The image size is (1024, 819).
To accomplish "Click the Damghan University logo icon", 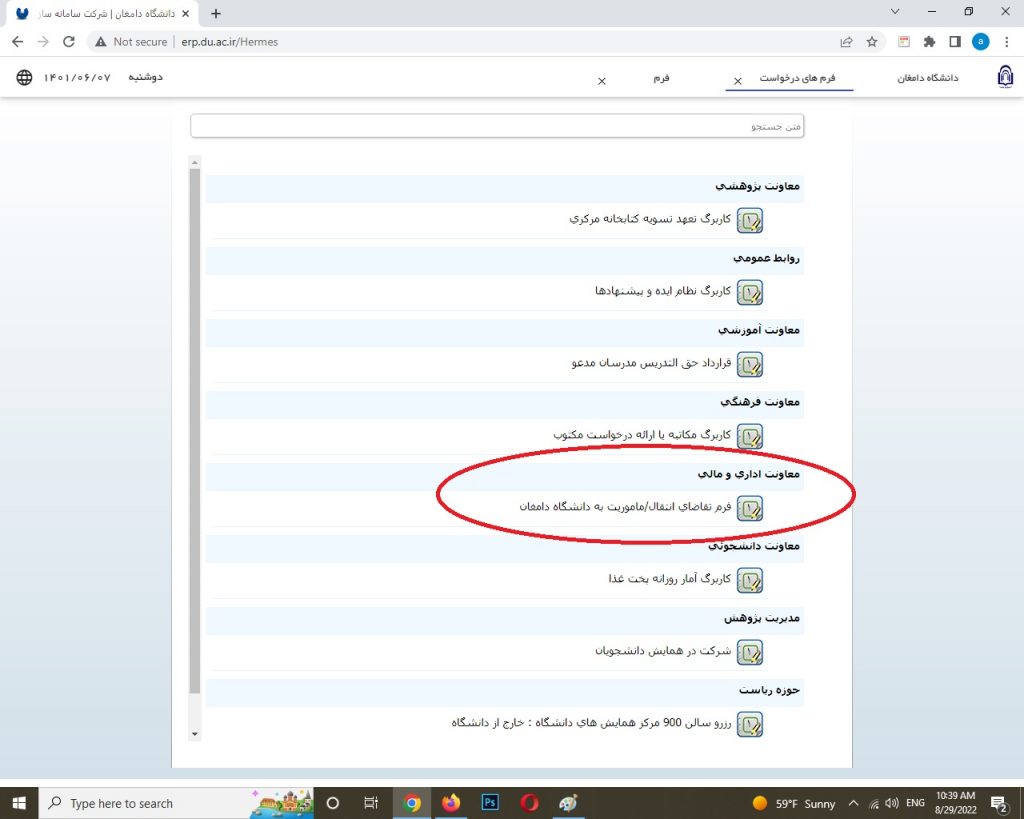I will click(1006, 77).
